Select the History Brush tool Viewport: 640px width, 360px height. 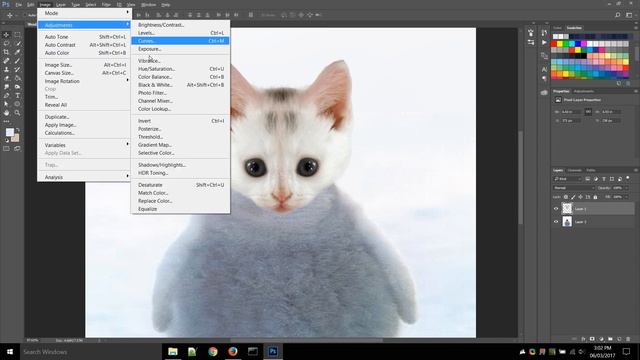tap(17, 69)
